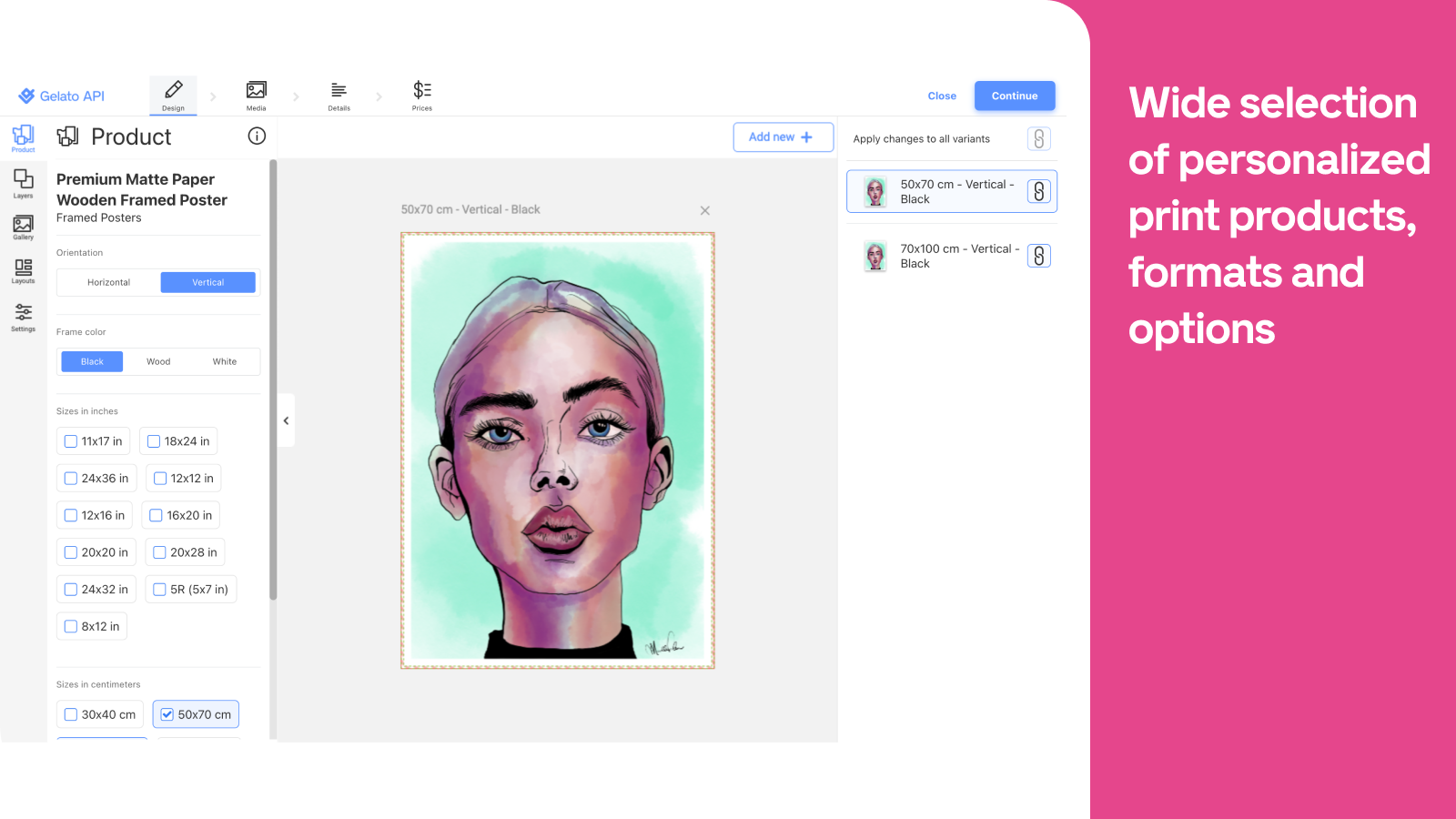Screen dimensions: 1456x819
Task: Open the Layers sidebar panel
Action: point(24,183)
